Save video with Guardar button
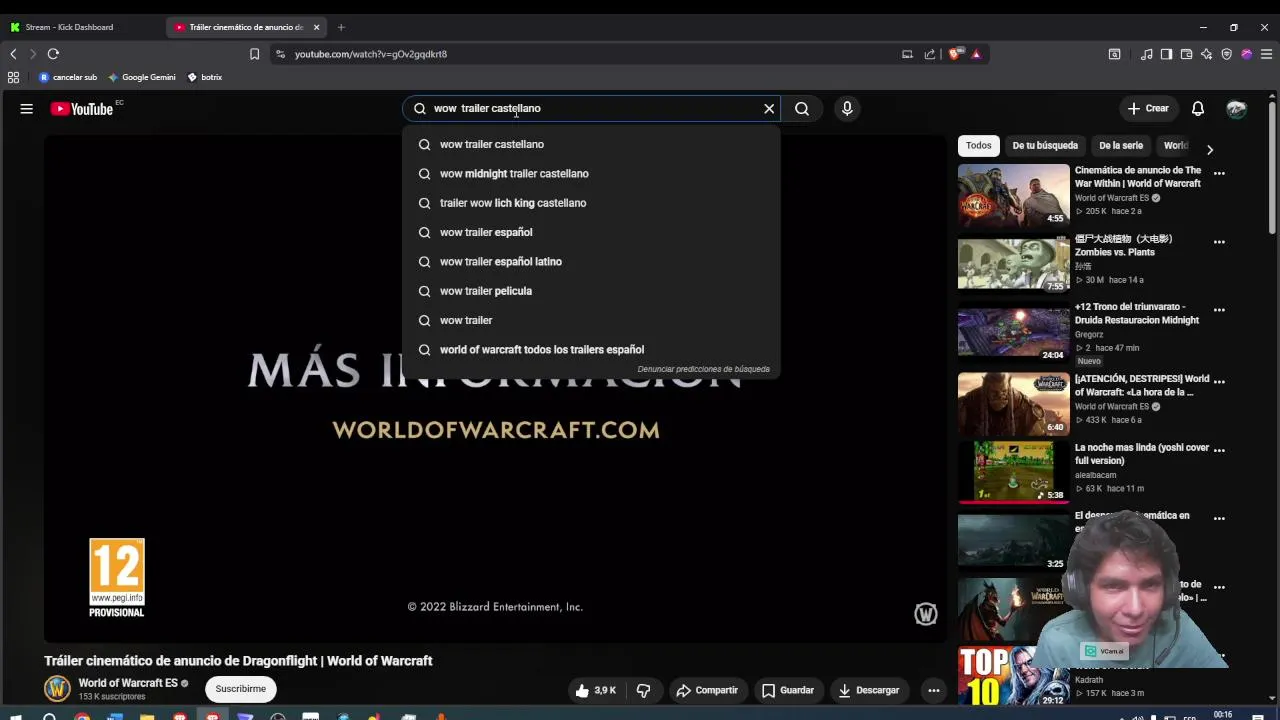Image resolution: width=1280 pixels, height=720 pixels. [x=788, y=691]
